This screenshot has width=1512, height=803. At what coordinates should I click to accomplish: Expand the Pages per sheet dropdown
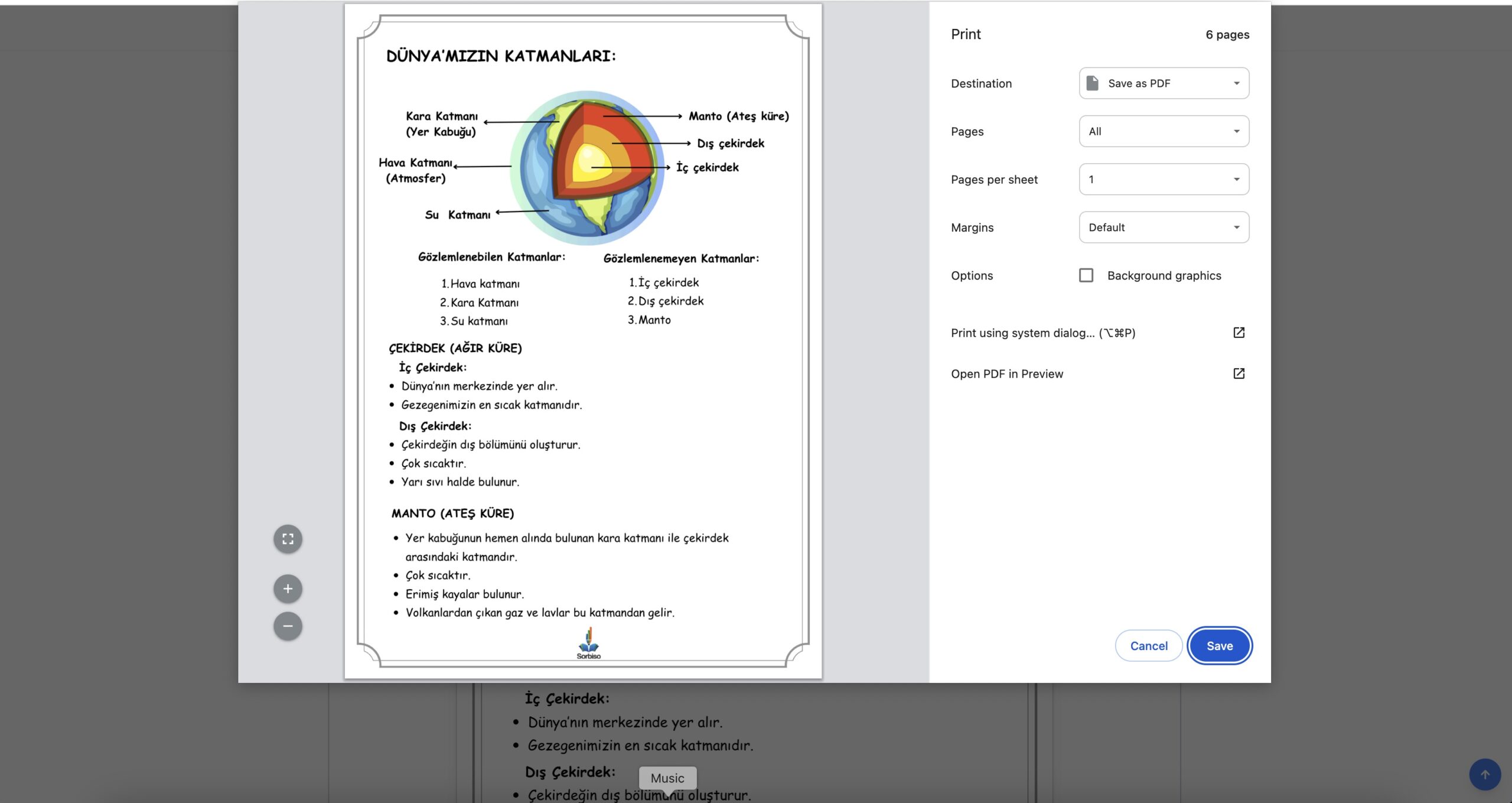click(1164, 179)
